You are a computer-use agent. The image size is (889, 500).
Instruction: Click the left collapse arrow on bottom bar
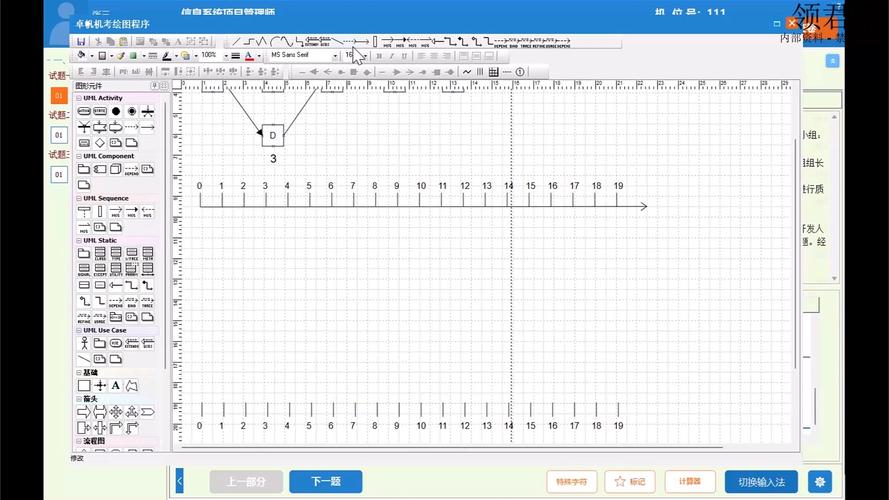[179, 481]
